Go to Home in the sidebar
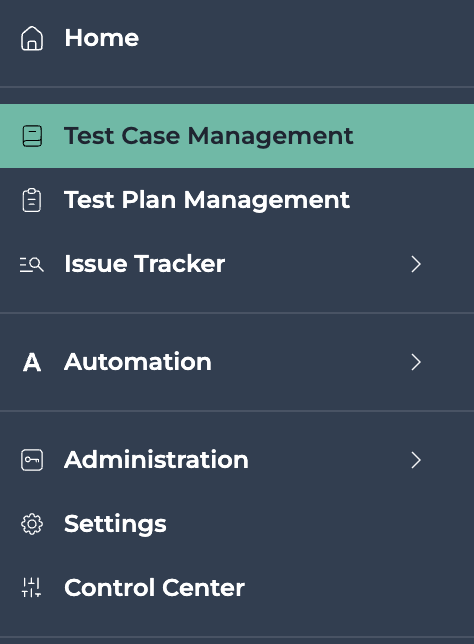474x644 pixels. (101, 38)
